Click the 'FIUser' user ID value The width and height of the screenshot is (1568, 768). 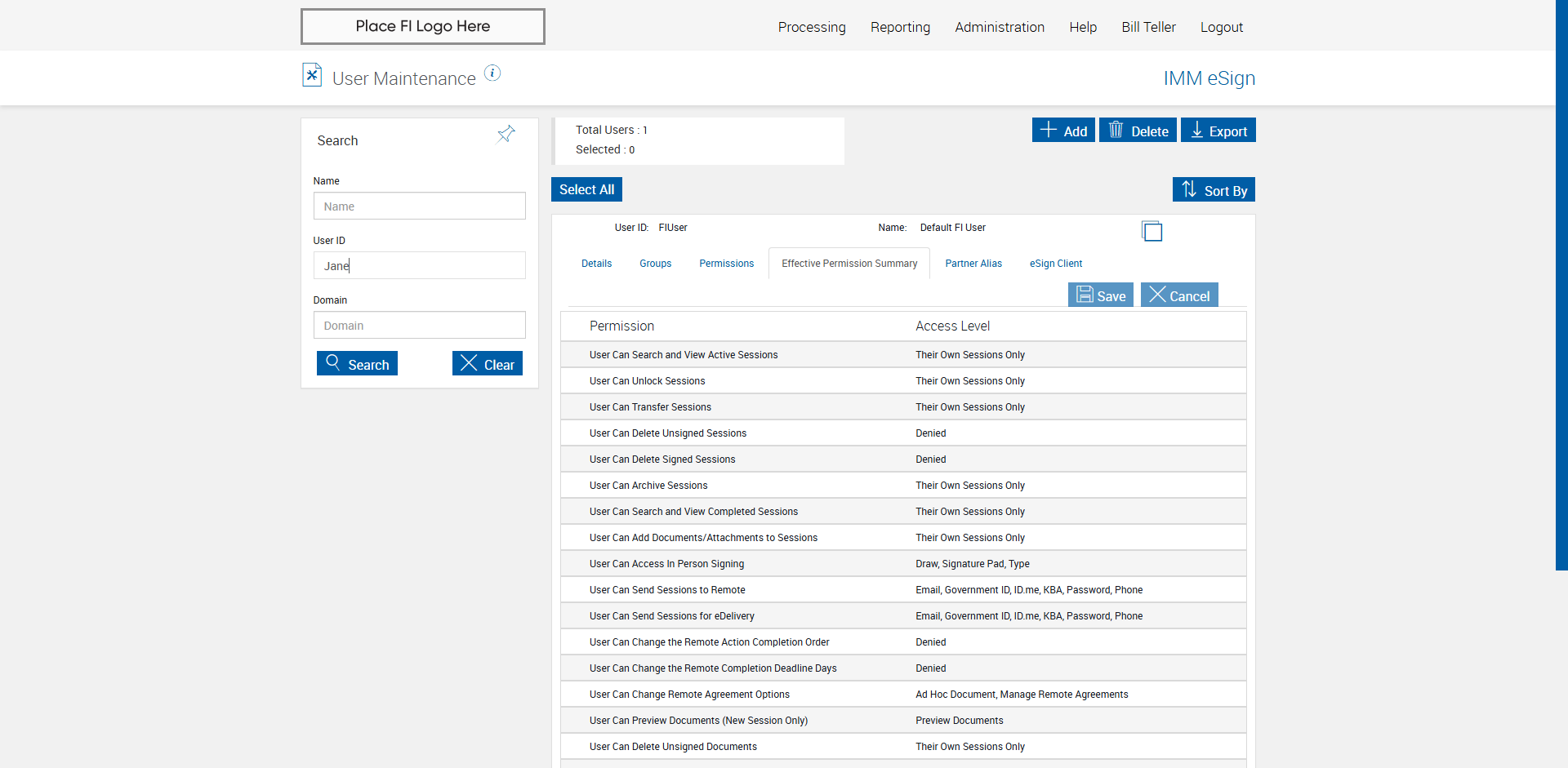(x=673, y=228)
